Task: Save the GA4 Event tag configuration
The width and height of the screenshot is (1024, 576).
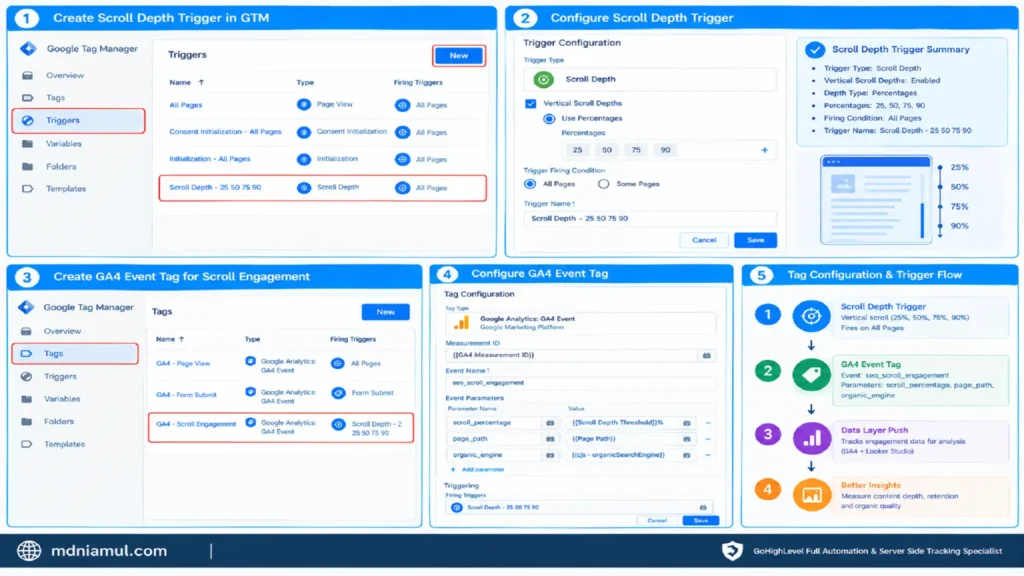Action: [x=701, y=520]
